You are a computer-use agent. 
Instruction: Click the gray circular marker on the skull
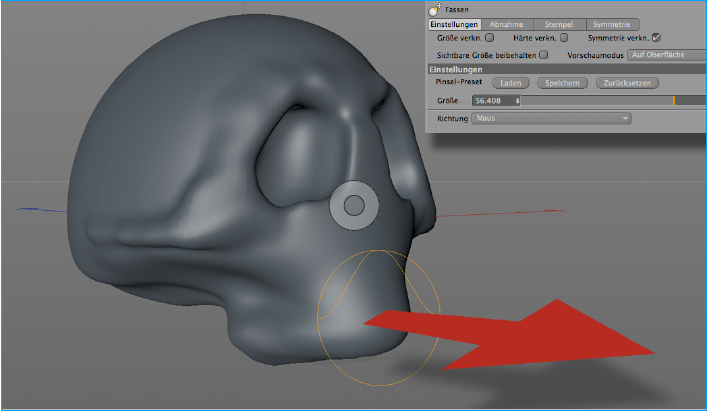[x=353, y=205]
